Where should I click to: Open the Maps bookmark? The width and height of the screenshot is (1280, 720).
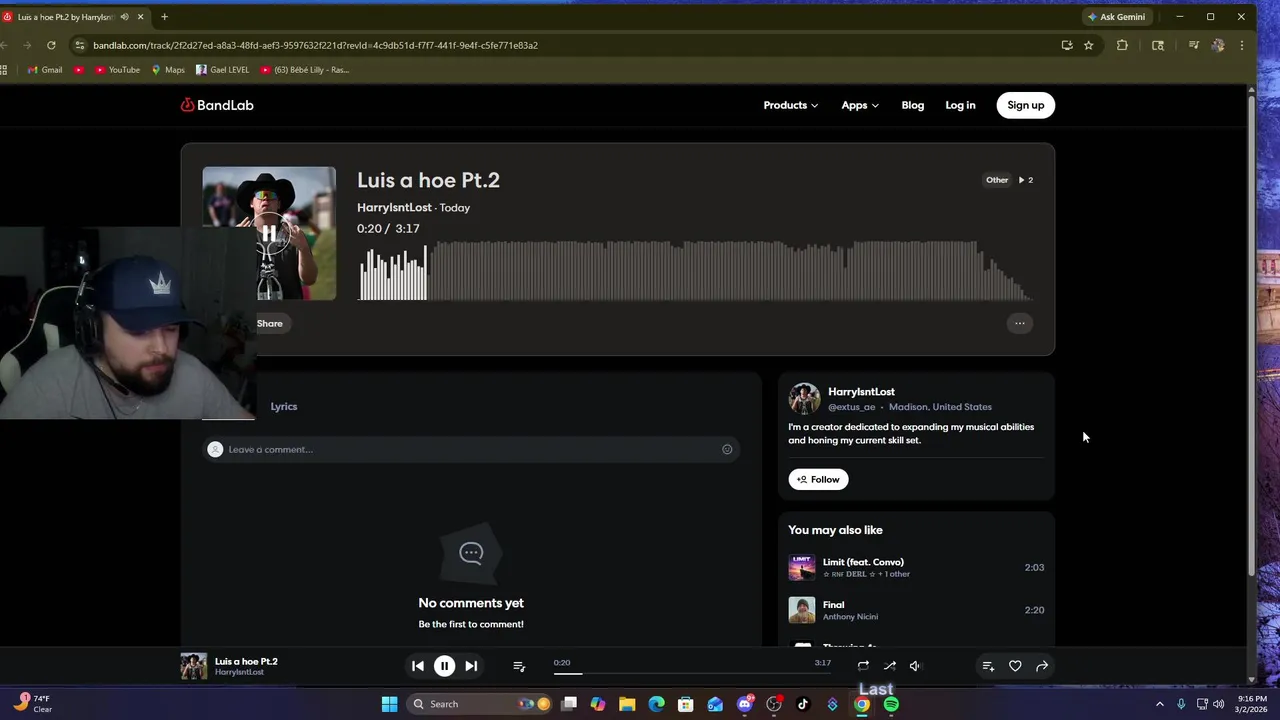pos(168,70)
